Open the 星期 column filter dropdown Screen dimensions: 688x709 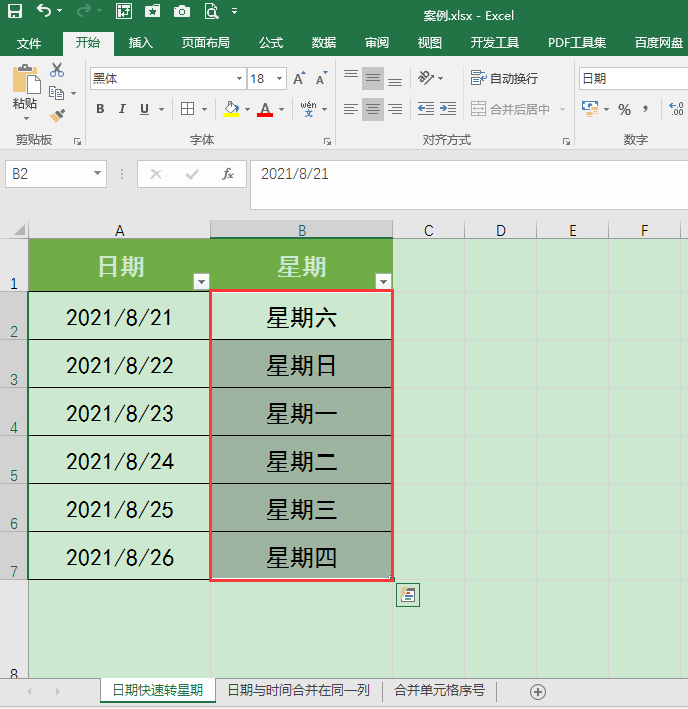point(383,281)
